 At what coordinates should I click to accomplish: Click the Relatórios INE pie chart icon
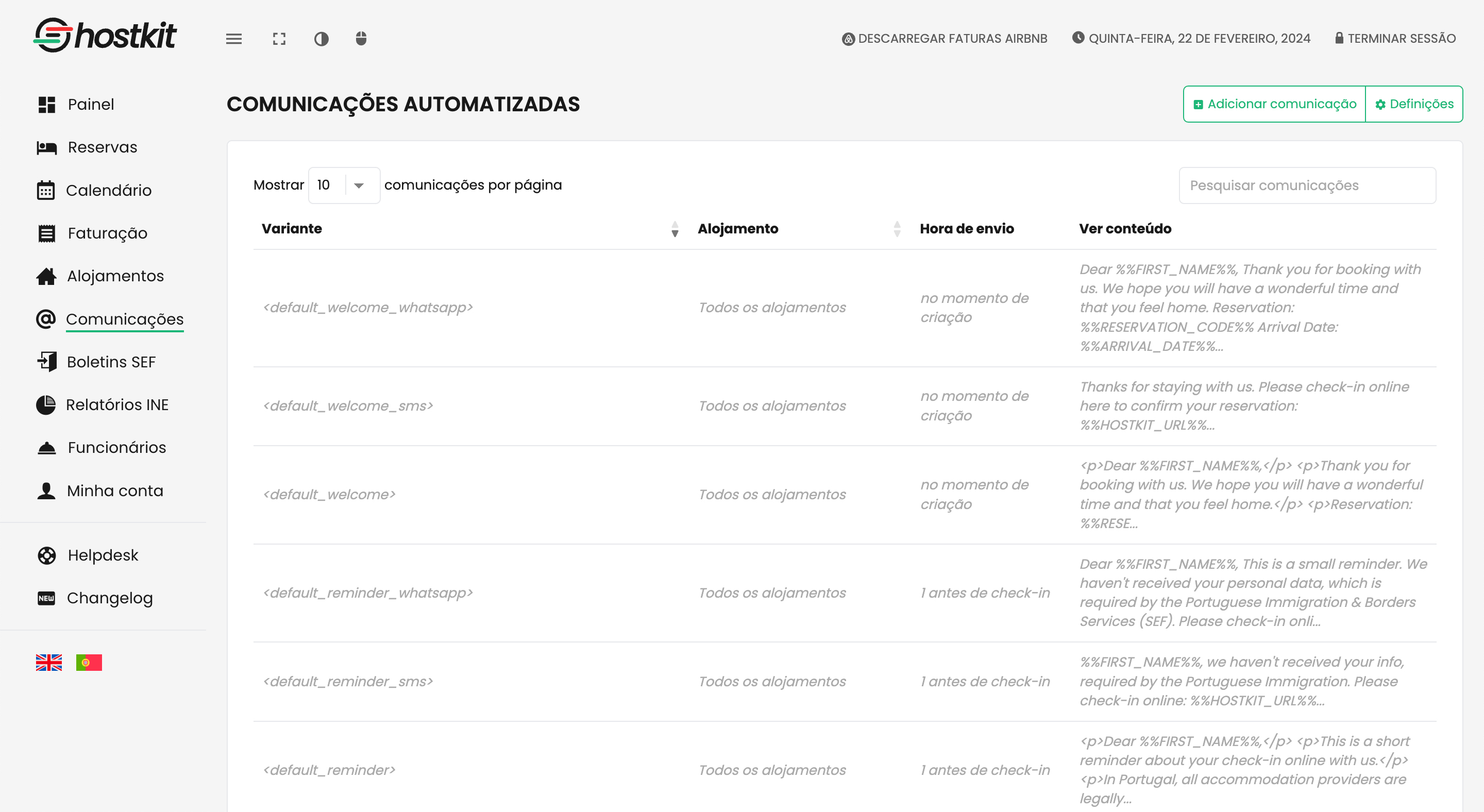click(x=45, y=405)
